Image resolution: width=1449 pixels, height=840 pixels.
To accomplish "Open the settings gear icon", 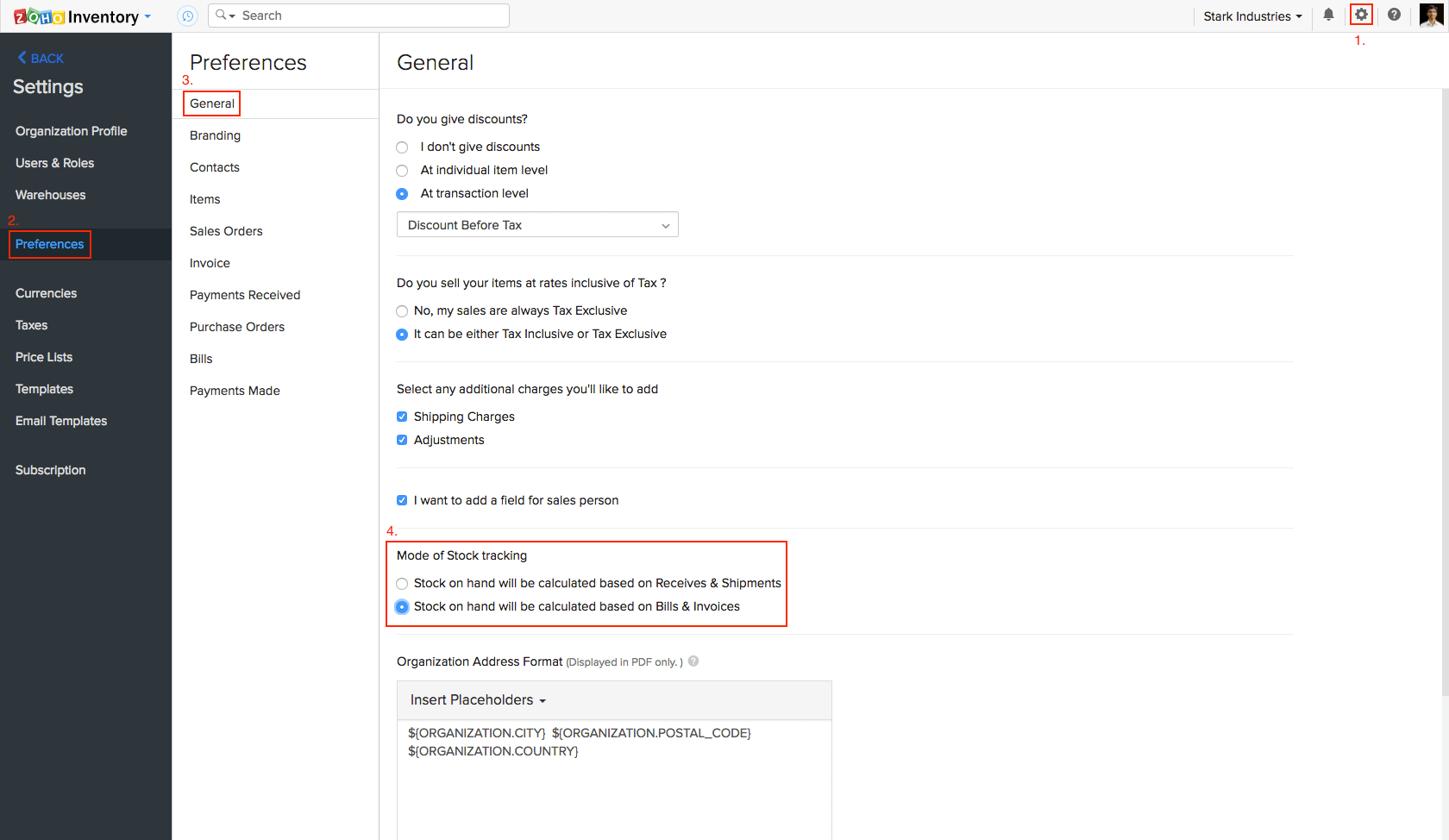I will tap(1361, 14).
